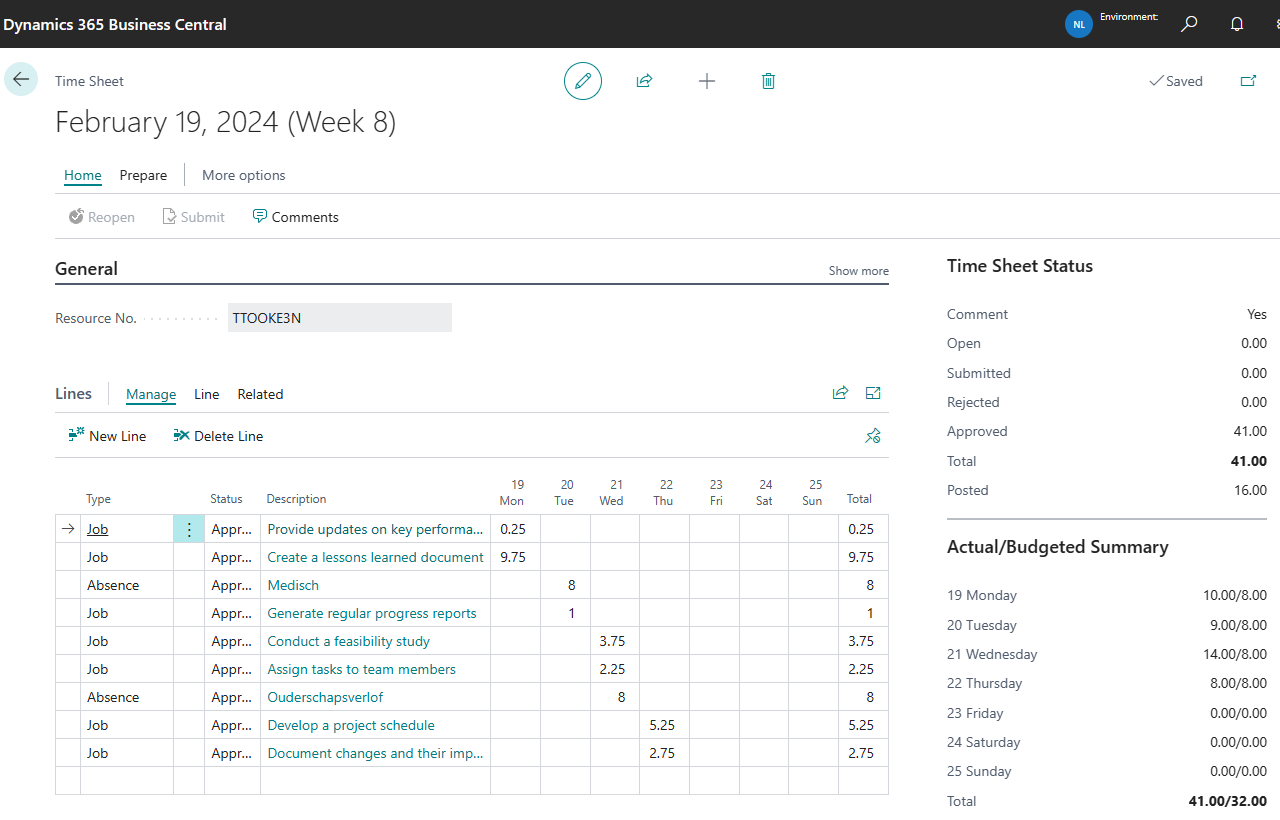Edit the time sheet with the pencil icon
Image resolution: width=1280 pixels, height=820 pixels.
(x=583, y=81)
